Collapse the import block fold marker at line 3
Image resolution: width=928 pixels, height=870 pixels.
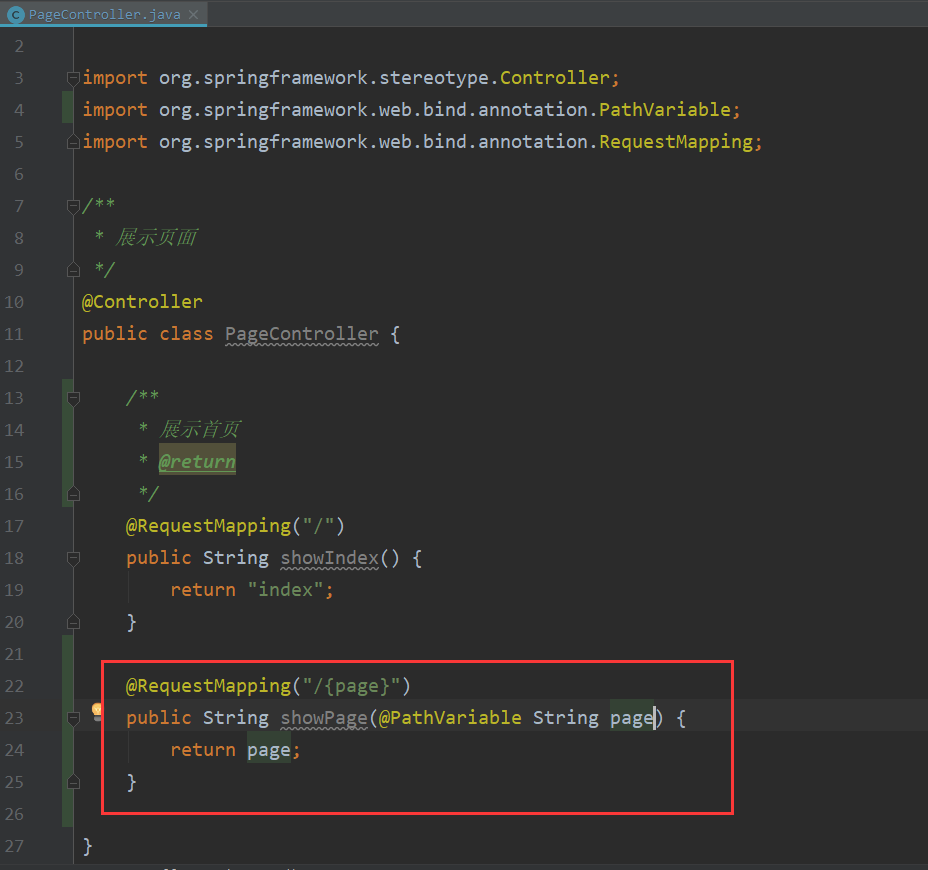click(x=73, y=78)
